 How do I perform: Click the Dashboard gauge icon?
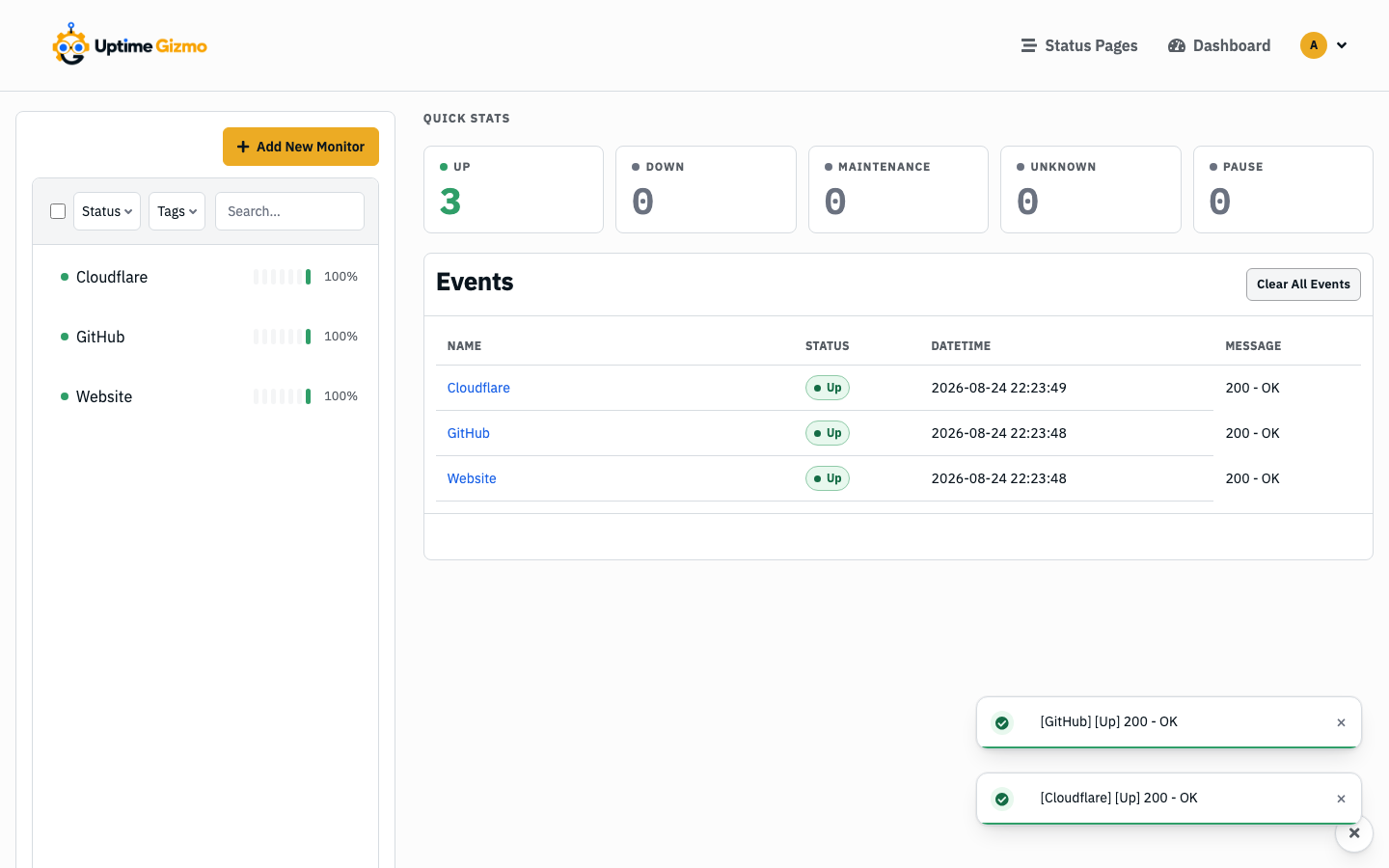tap(1177, 45)
